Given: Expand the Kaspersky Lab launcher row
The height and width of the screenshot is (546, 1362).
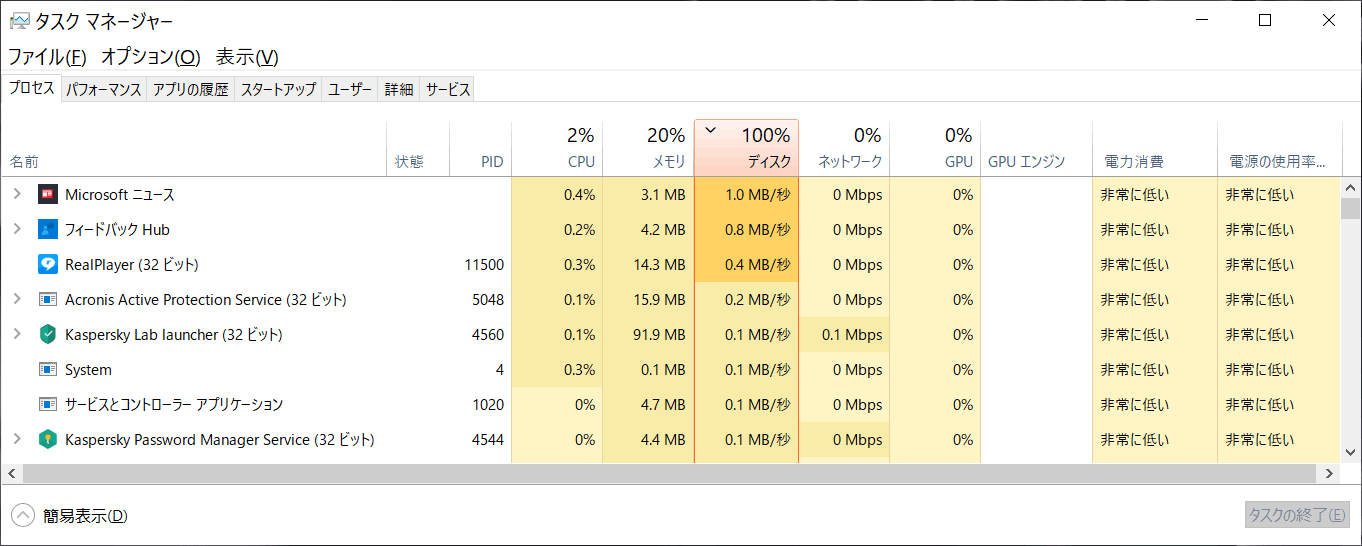Looking at the screenshot, I should coord(17,334).
